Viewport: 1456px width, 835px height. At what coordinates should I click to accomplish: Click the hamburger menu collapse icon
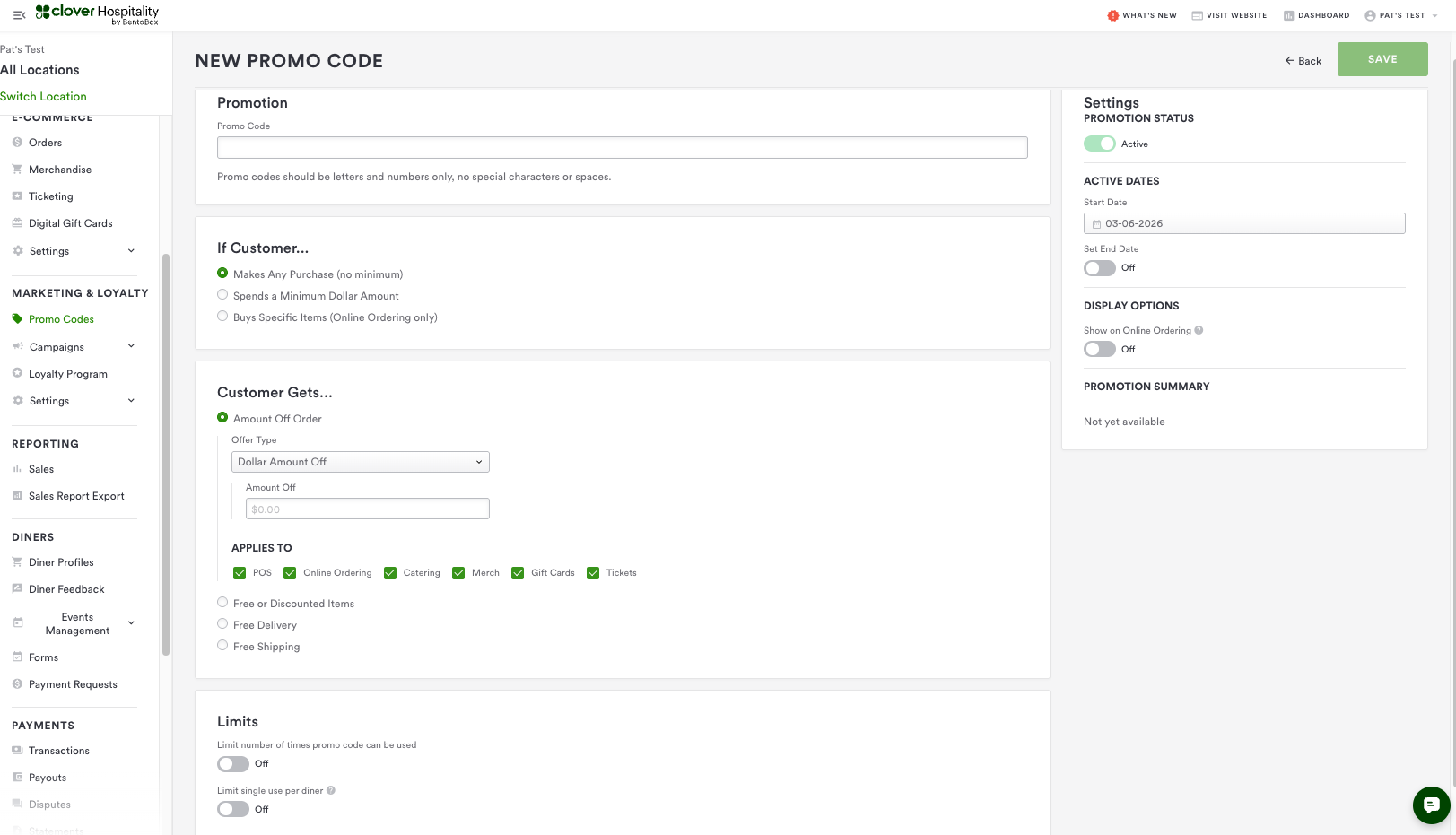tap(19, 15)
